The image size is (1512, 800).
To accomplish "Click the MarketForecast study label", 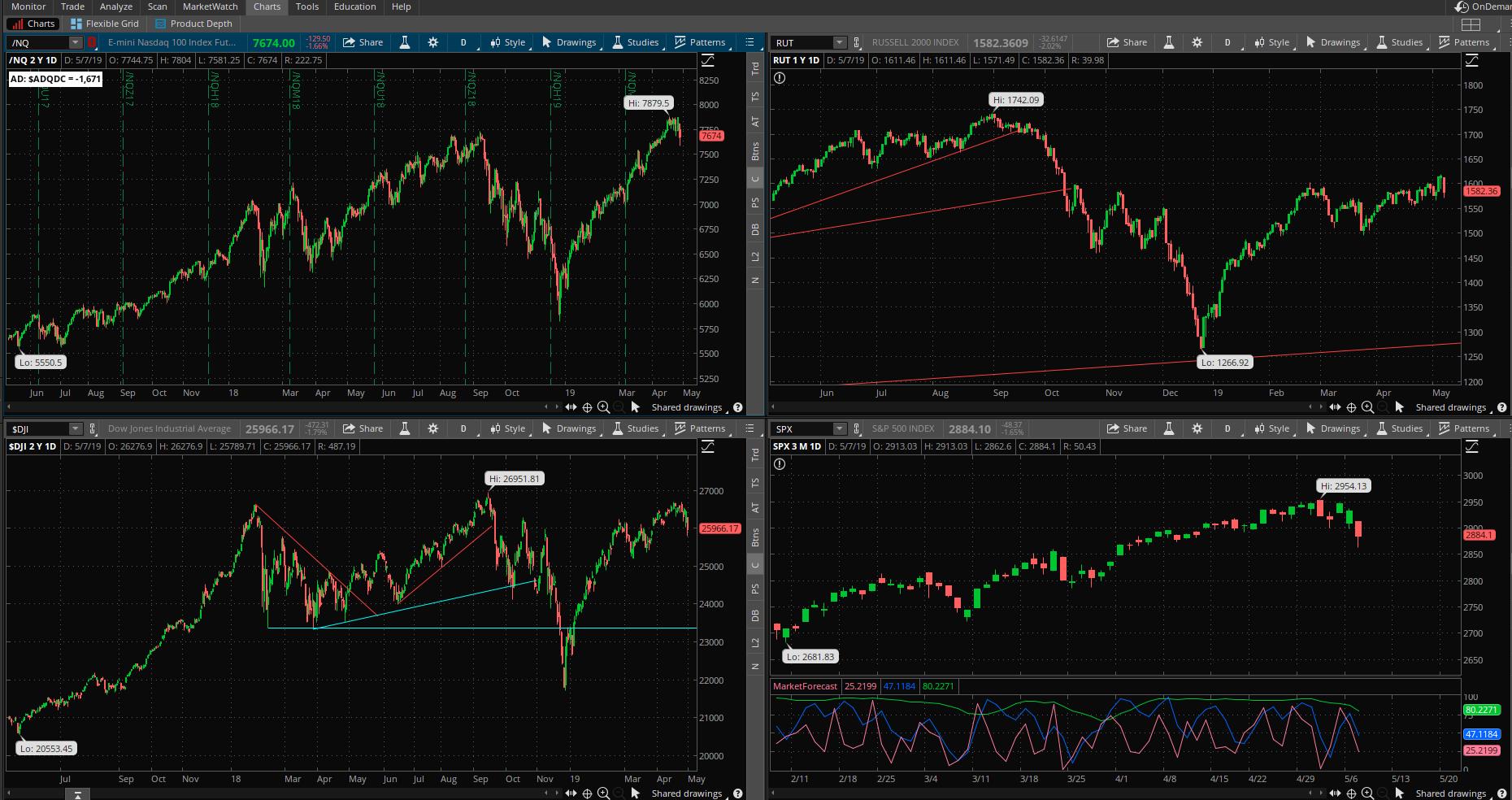I will 805,686.
